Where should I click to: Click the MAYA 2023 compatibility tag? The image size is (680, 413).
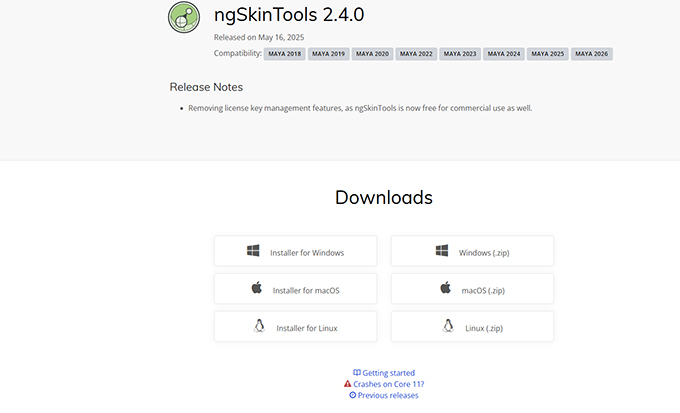460,54
